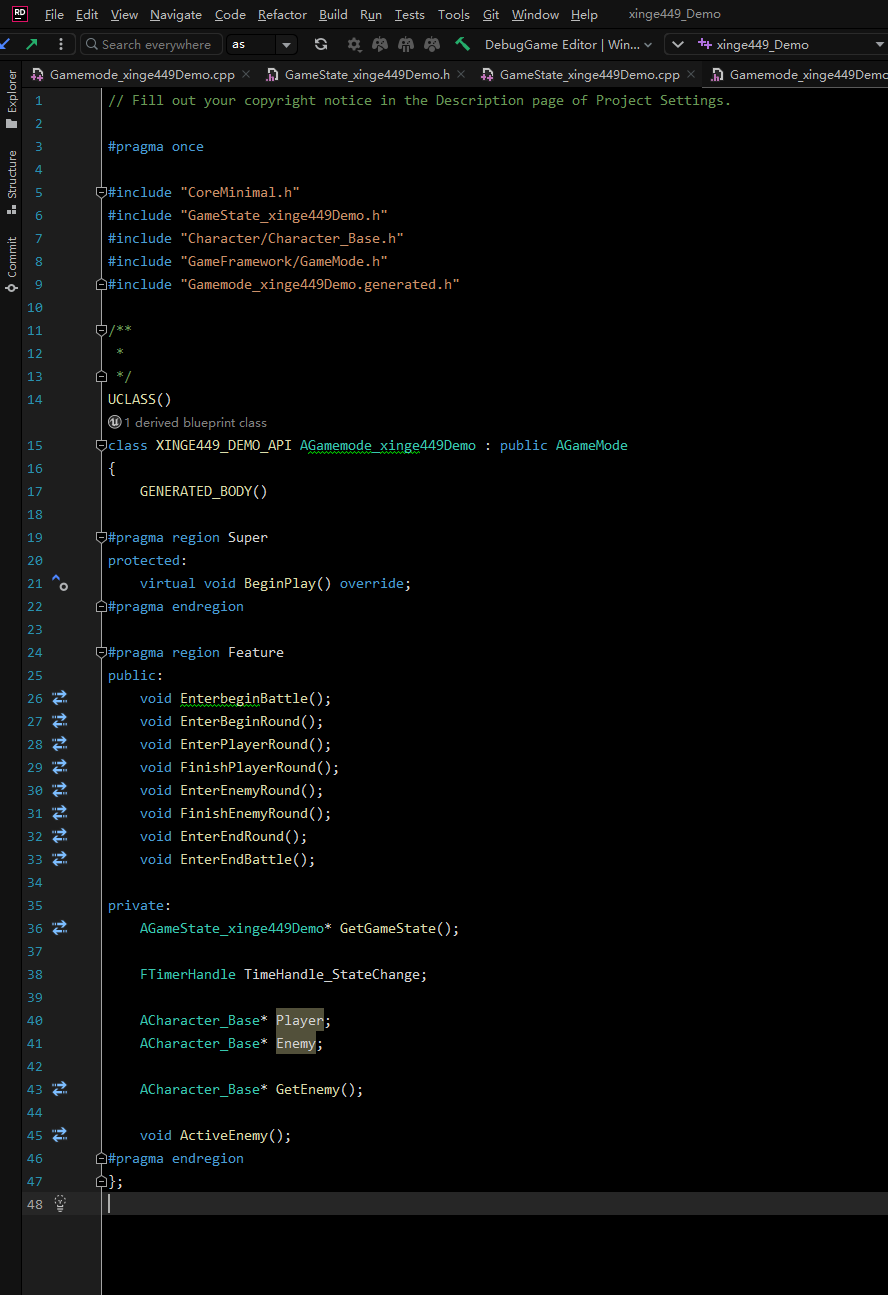Viewport: 888px width, 1295px height.
Task: Click gutter navigation icon for EnterEndBattle
Action: point(59,859)
